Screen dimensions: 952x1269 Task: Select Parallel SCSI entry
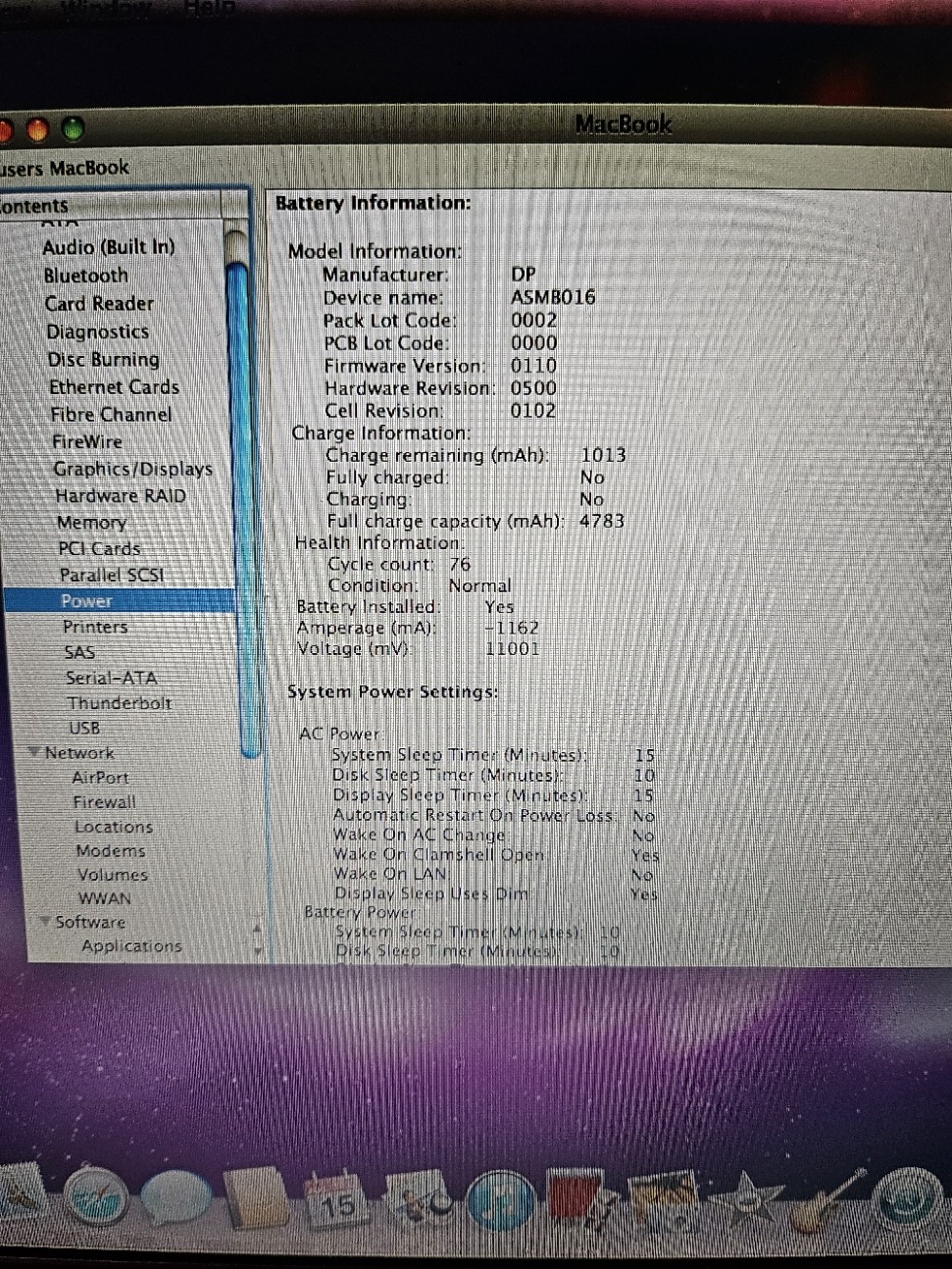tap(112, 575)
